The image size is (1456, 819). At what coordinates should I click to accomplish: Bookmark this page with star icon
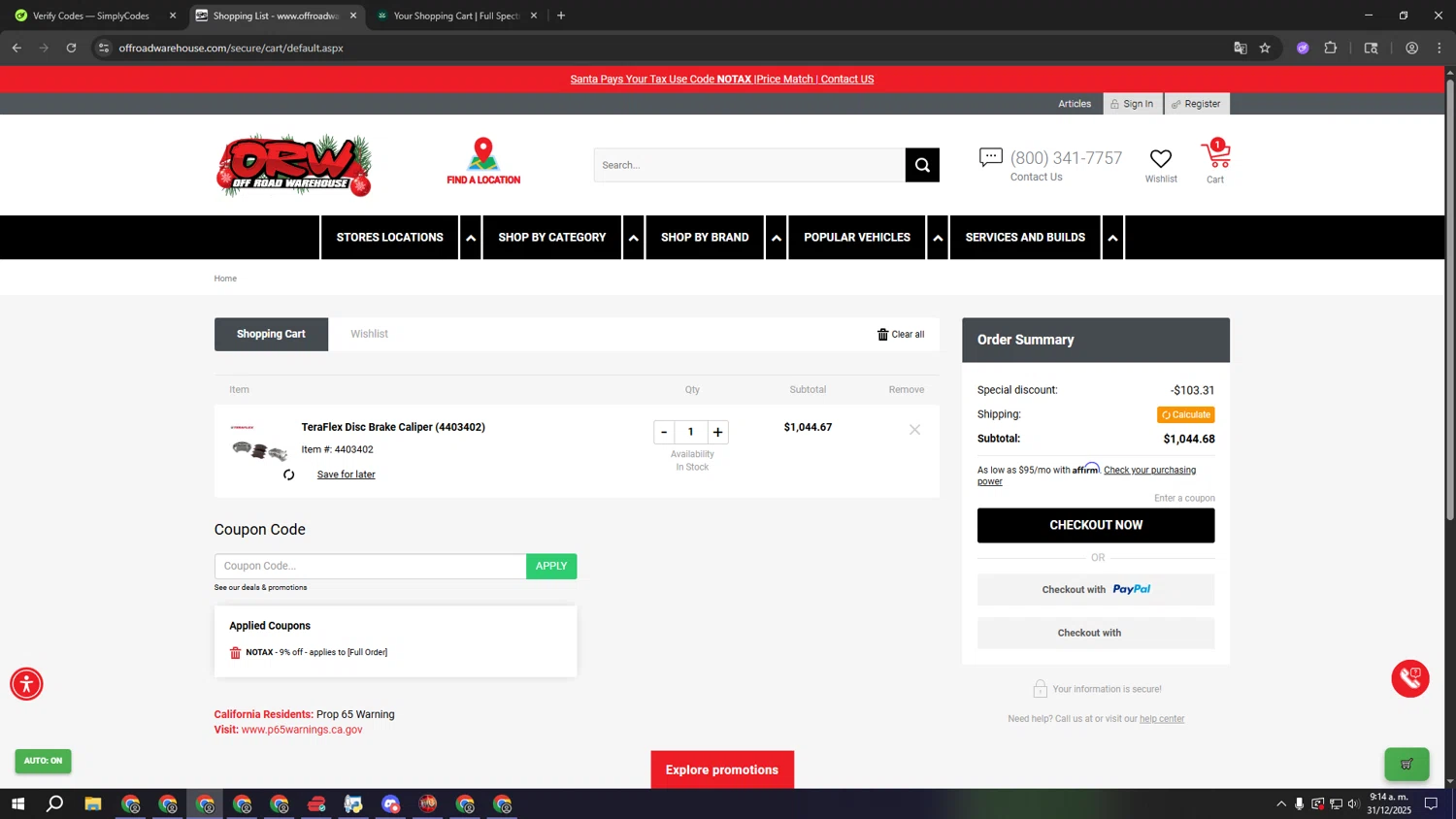1265,48
